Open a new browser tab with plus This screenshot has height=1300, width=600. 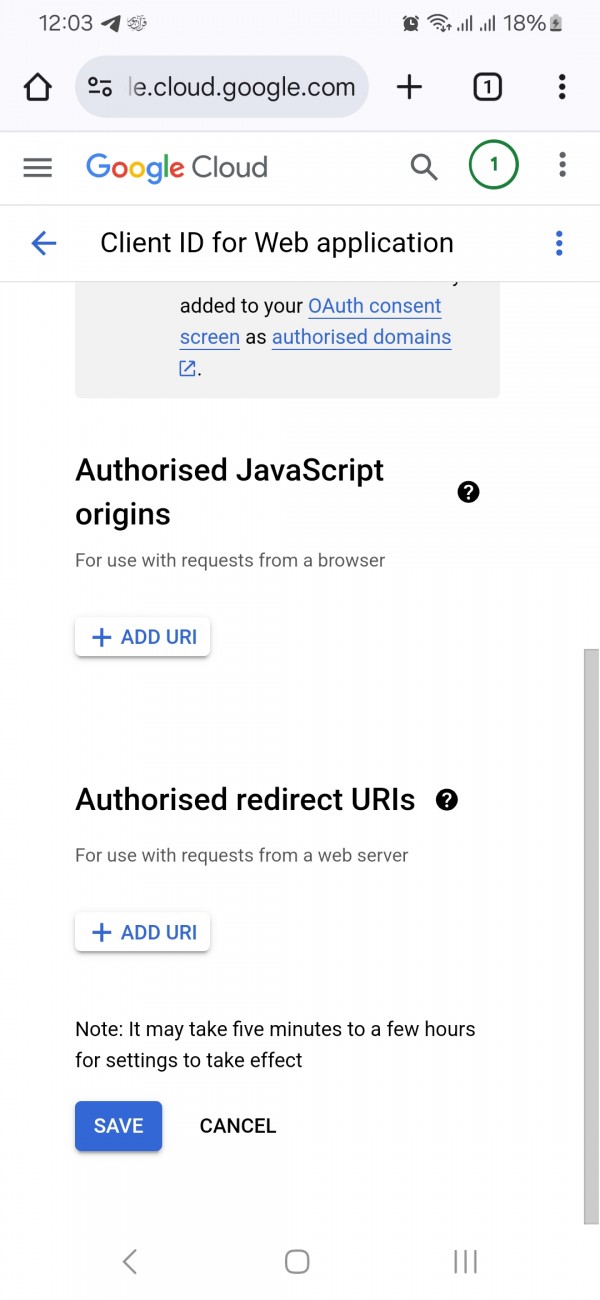(409, 87)
